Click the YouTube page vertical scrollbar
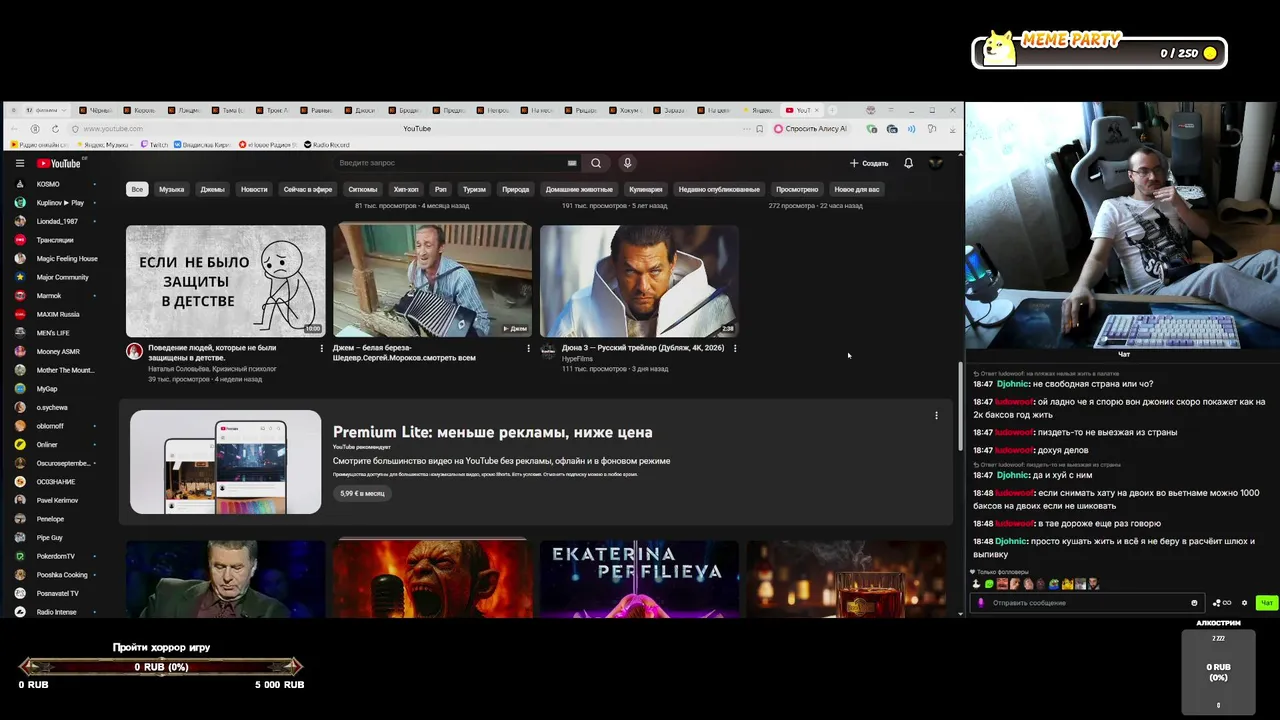This screenshot has height=720, width=1280. [x=960, y=405]
